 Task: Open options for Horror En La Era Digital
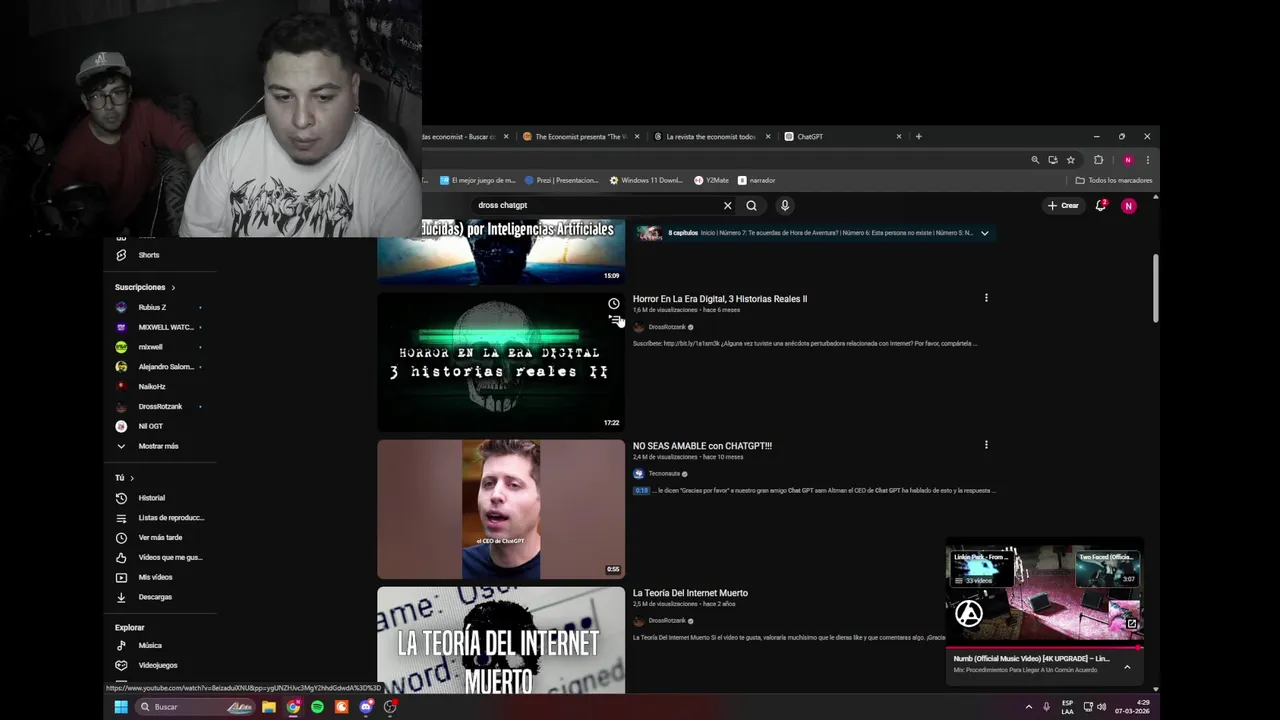(986, 298)
